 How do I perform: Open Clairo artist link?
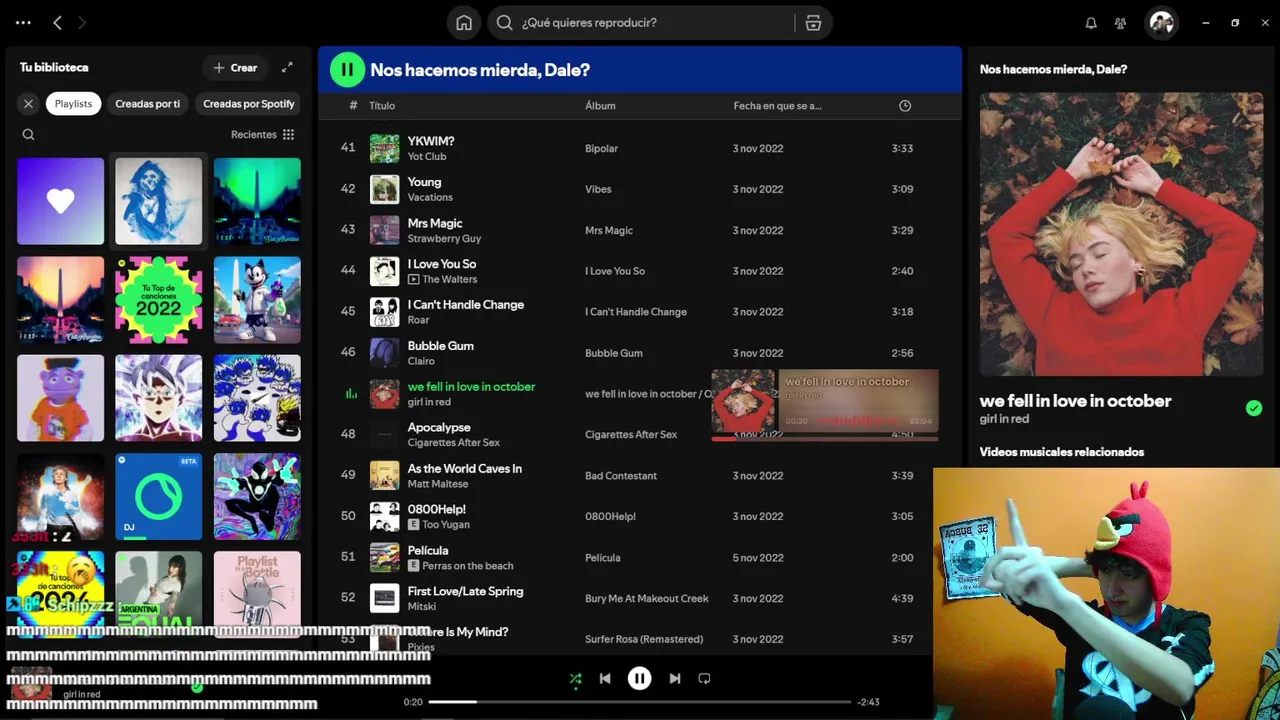pyautogui.click(x=421, y=361)
